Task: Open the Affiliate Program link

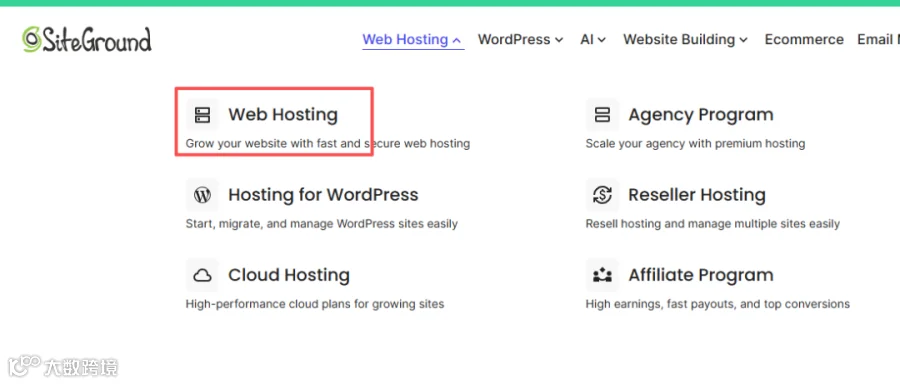Action: [701, 276]
